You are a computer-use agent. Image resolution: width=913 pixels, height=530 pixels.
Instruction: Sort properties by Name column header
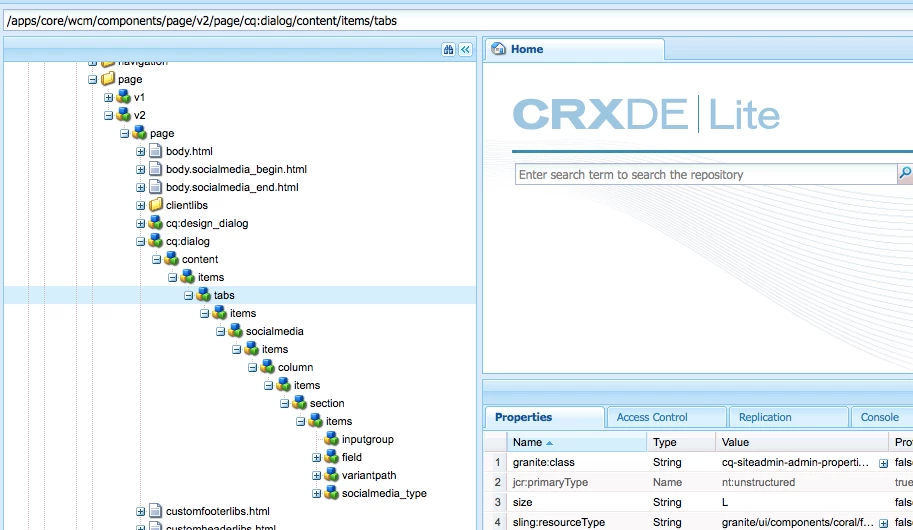[x=576, y=442]
